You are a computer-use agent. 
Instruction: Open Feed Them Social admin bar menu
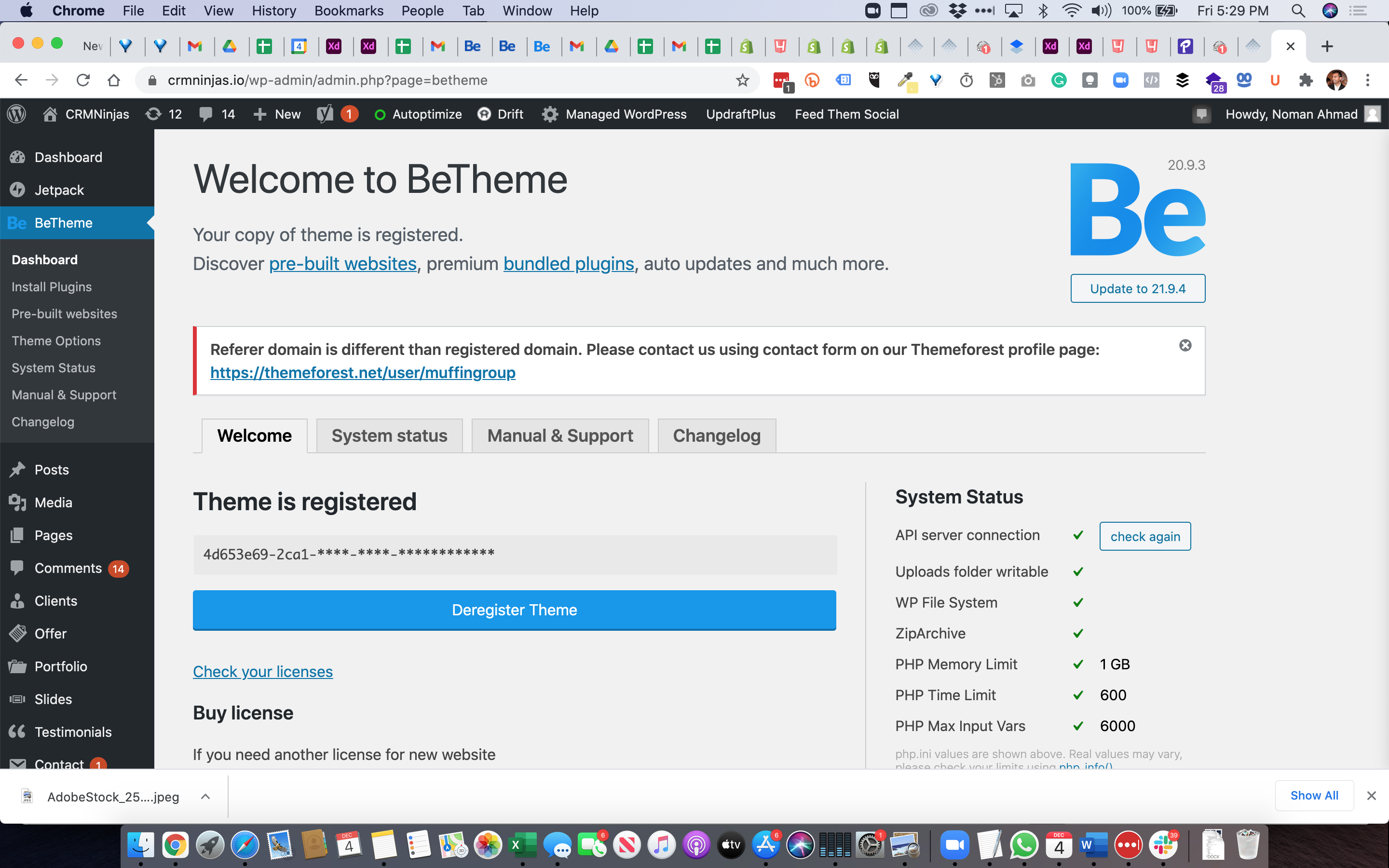846,114
